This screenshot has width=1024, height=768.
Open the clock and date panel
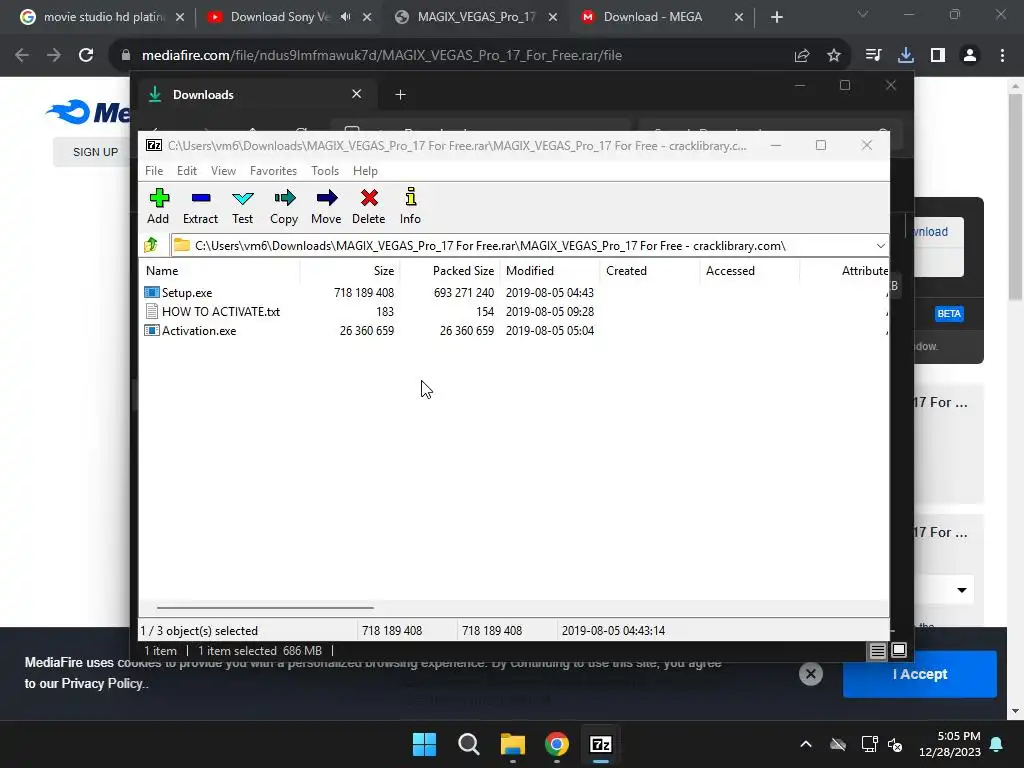(950, 744)
